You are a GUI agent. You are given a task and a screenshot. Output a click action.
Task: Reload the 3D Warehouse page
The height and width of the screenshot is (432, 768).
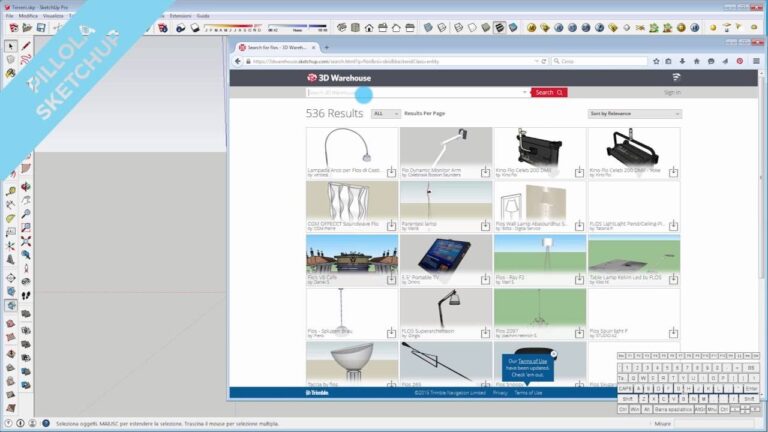[544, 61]
